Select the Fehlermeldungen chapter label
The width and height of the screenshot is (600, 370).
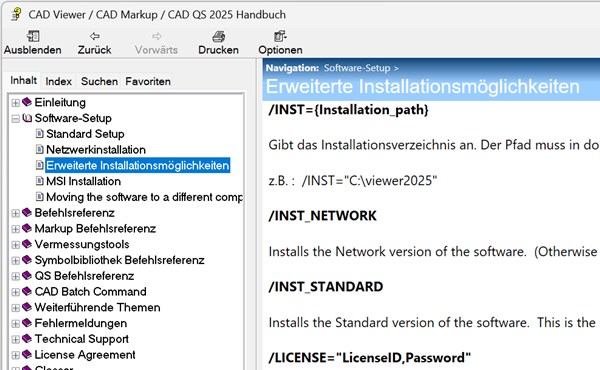pyautogui.click(x=80, y=323)
